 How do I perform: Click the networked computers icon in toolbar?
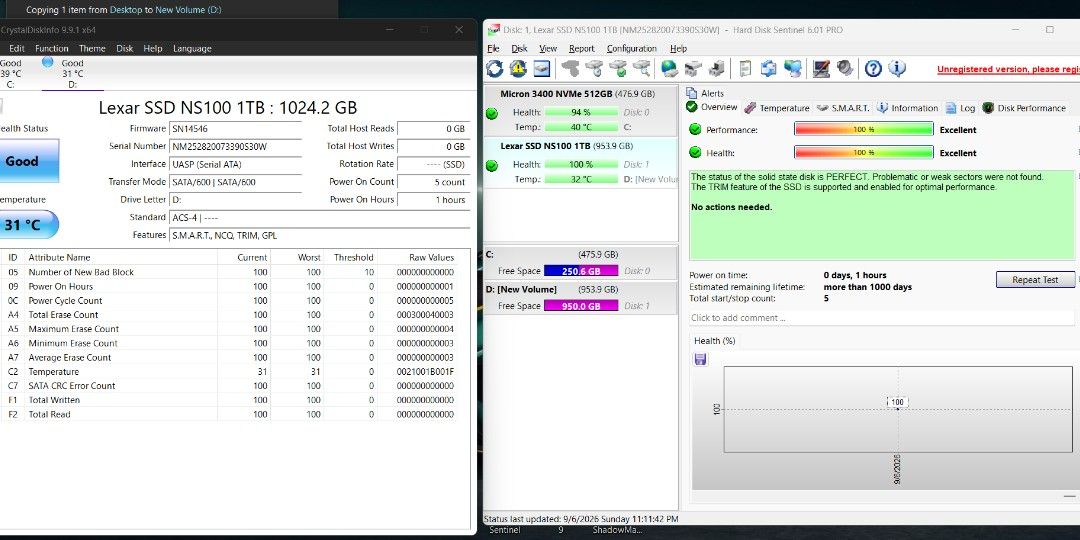pos(793,68)
